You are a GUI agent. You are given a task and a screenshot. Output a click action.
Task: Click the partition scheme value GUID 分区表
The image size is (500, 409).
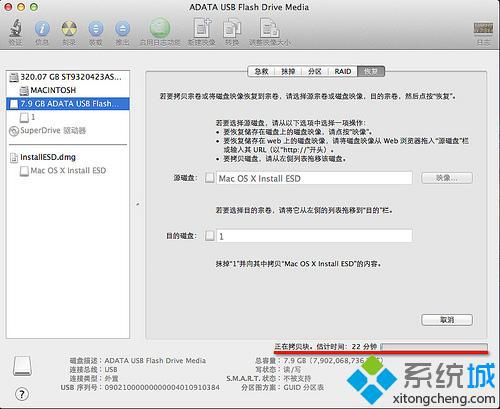(303, 388)
